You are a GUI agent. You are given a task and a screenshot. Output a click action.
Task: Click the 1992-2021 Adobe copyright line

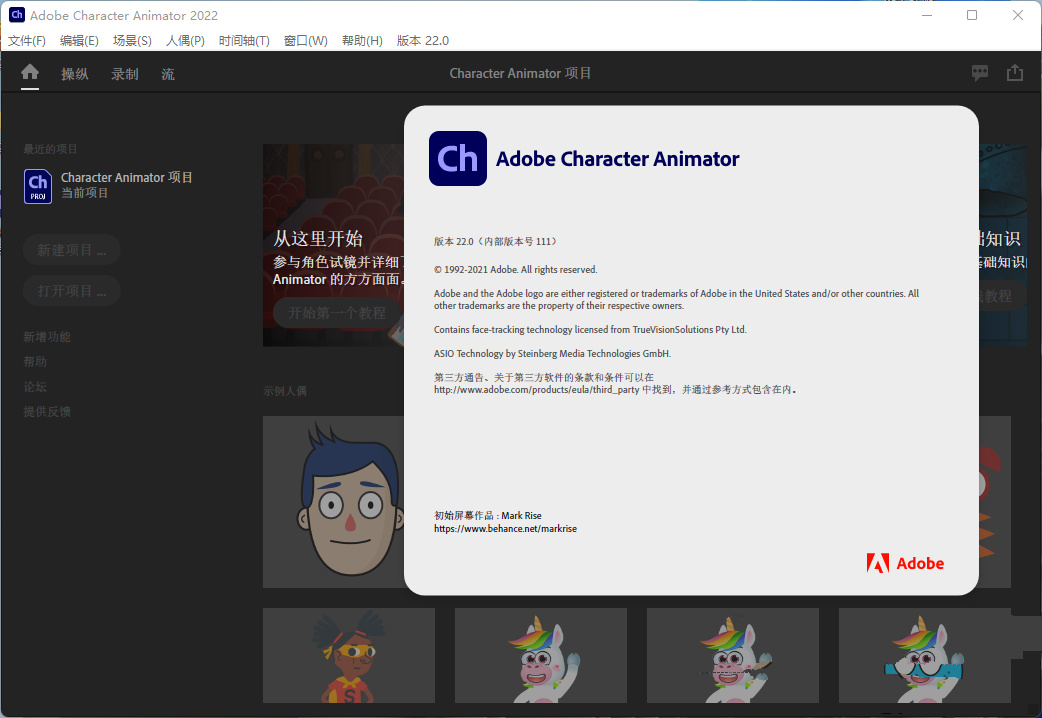coord(516,269)
